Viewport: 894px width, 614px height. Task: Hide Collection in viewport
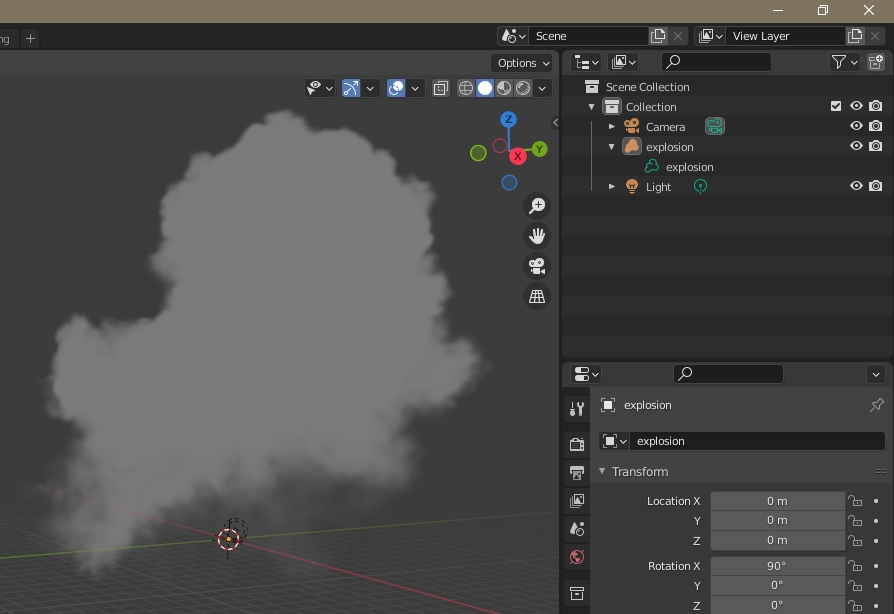(856, 106)
